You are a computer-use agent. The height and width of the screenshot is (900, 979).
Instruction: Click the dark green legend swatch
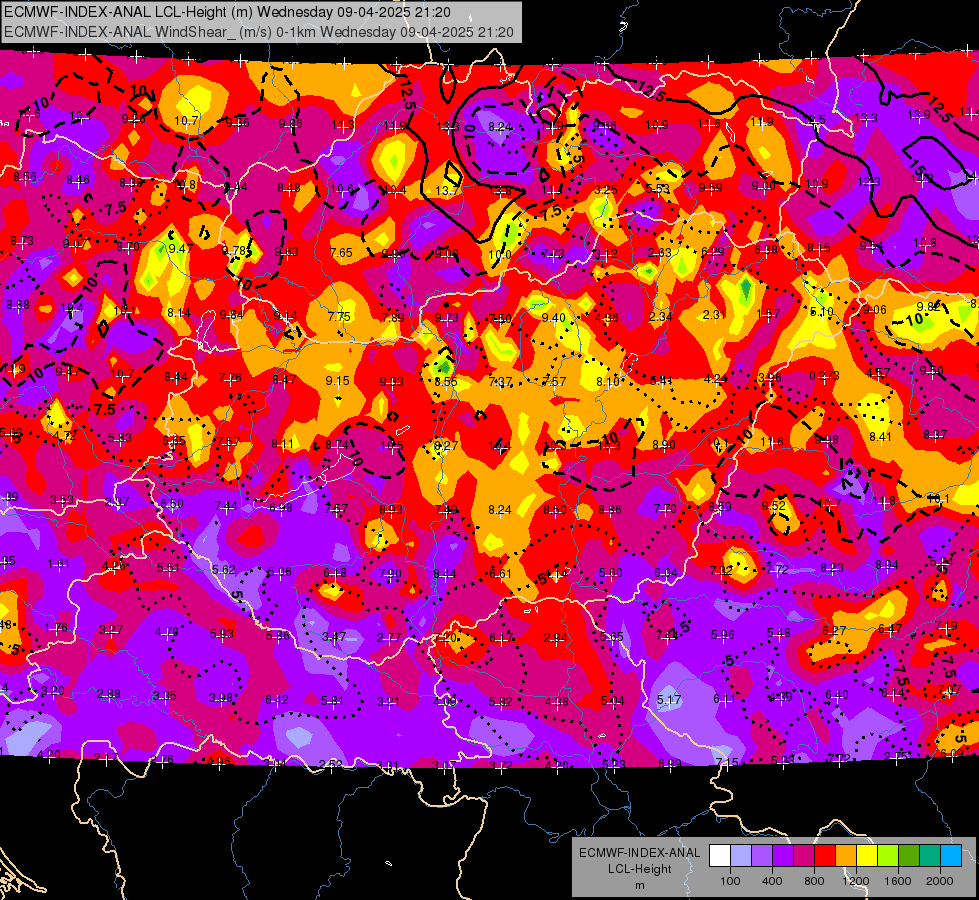coord(910,856)
